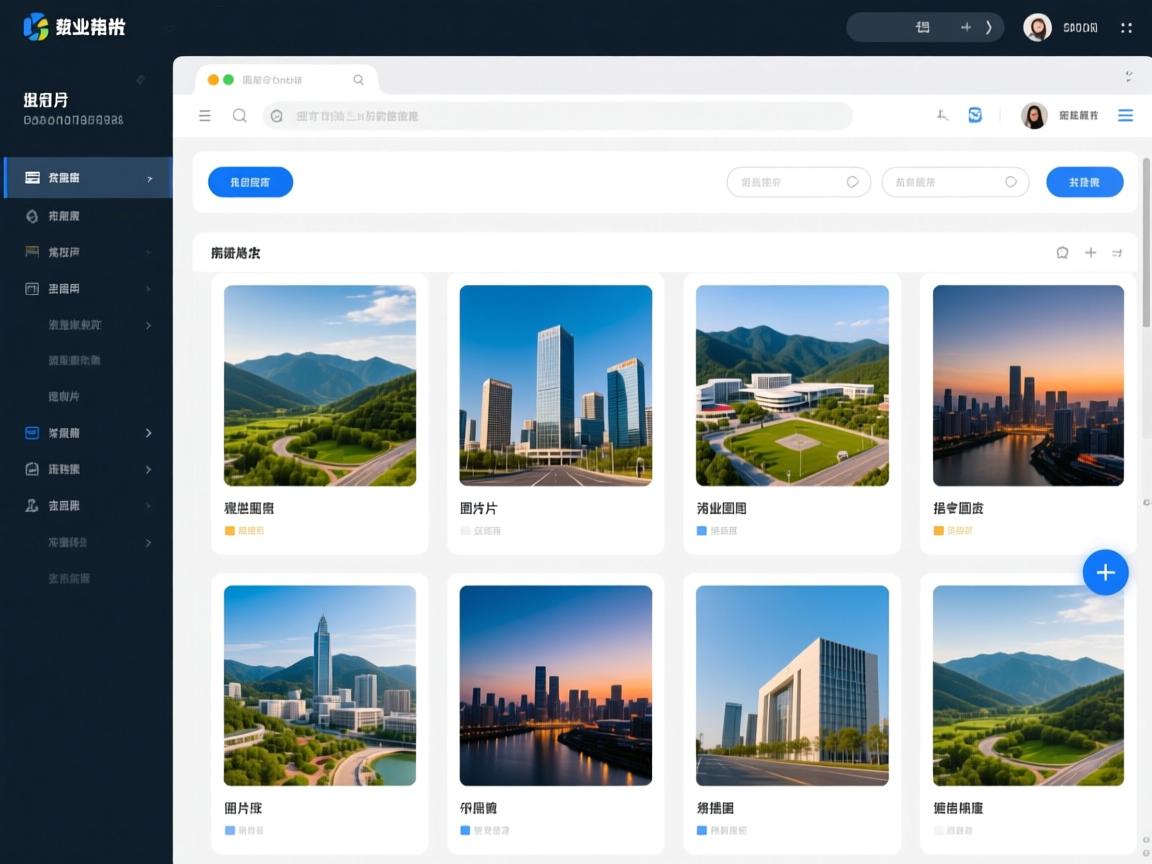This screenshot has height=864, width=1152.
Task: Click the hamburger menu at the far top right
Action: (1126, 115)
